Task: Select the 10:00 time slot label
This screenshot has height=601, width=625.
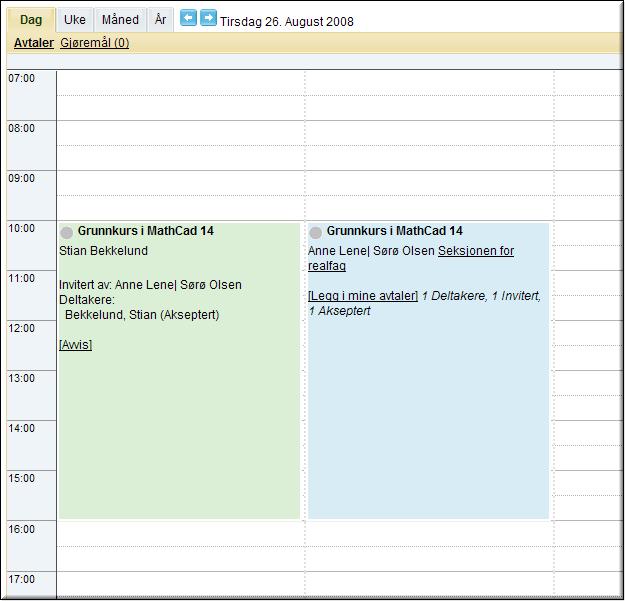Action: [x=22, y=228]
